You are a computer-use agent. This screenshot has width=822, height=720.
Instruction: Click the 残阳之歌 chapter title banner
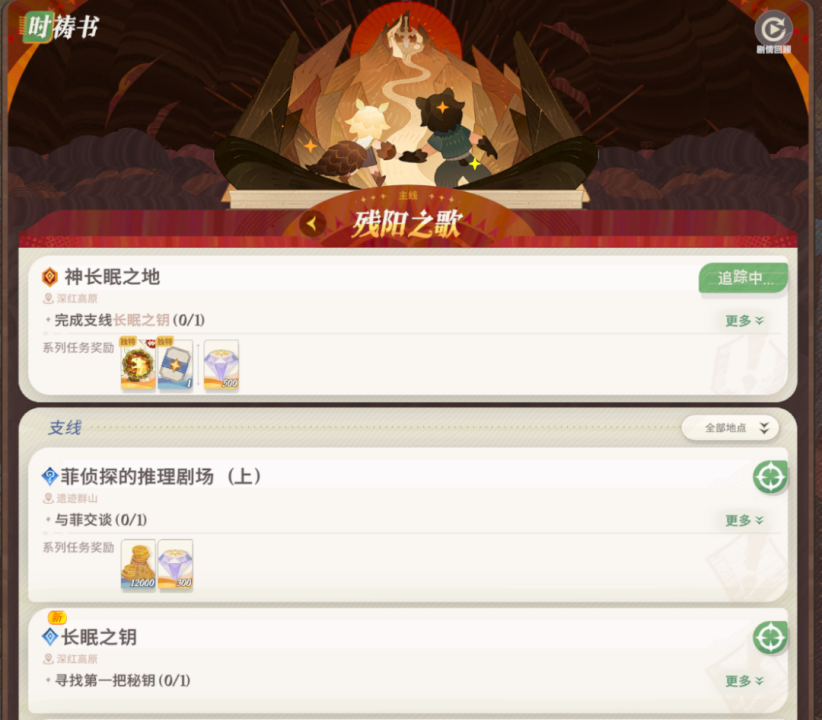407,224
